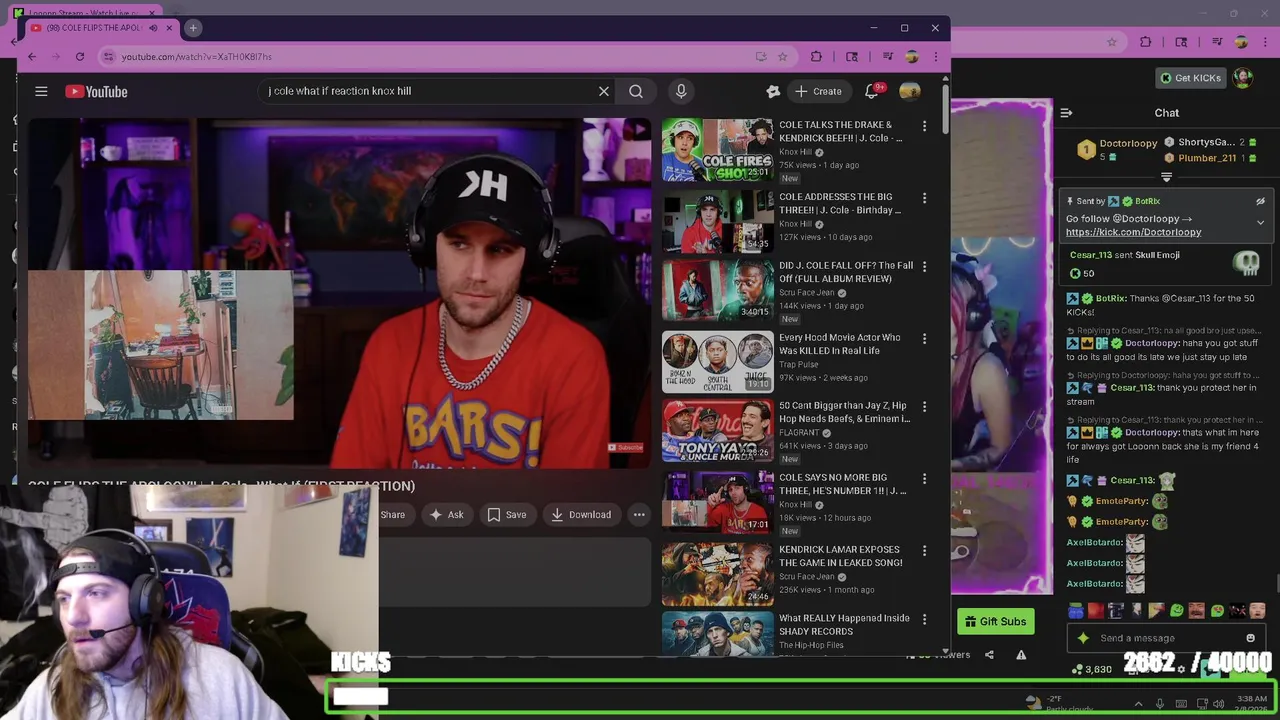Open YouTube notifications bell
This screenshot has height=720, width=1280.
click(x=872, y=91)
